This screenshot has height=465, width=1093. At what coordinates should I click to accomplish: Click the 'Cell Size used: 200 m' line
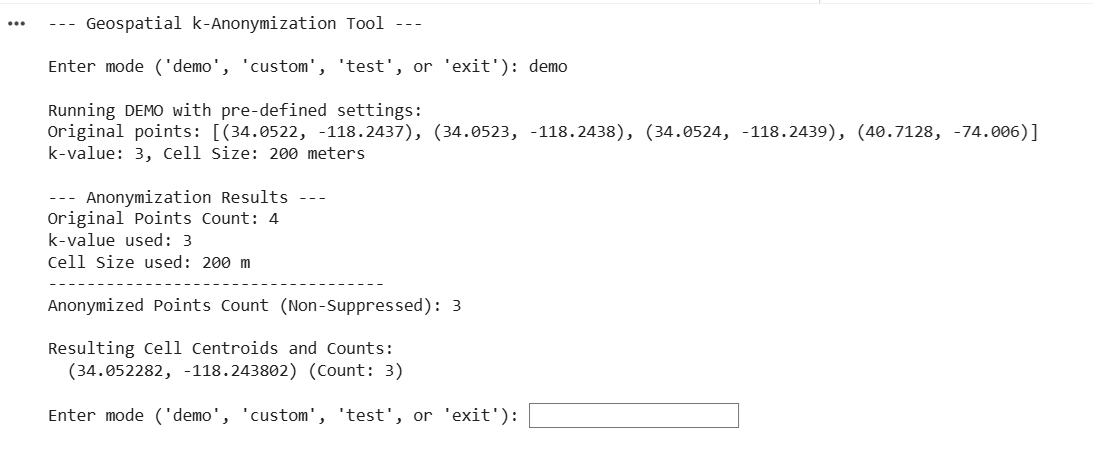[x=149, y=262]
